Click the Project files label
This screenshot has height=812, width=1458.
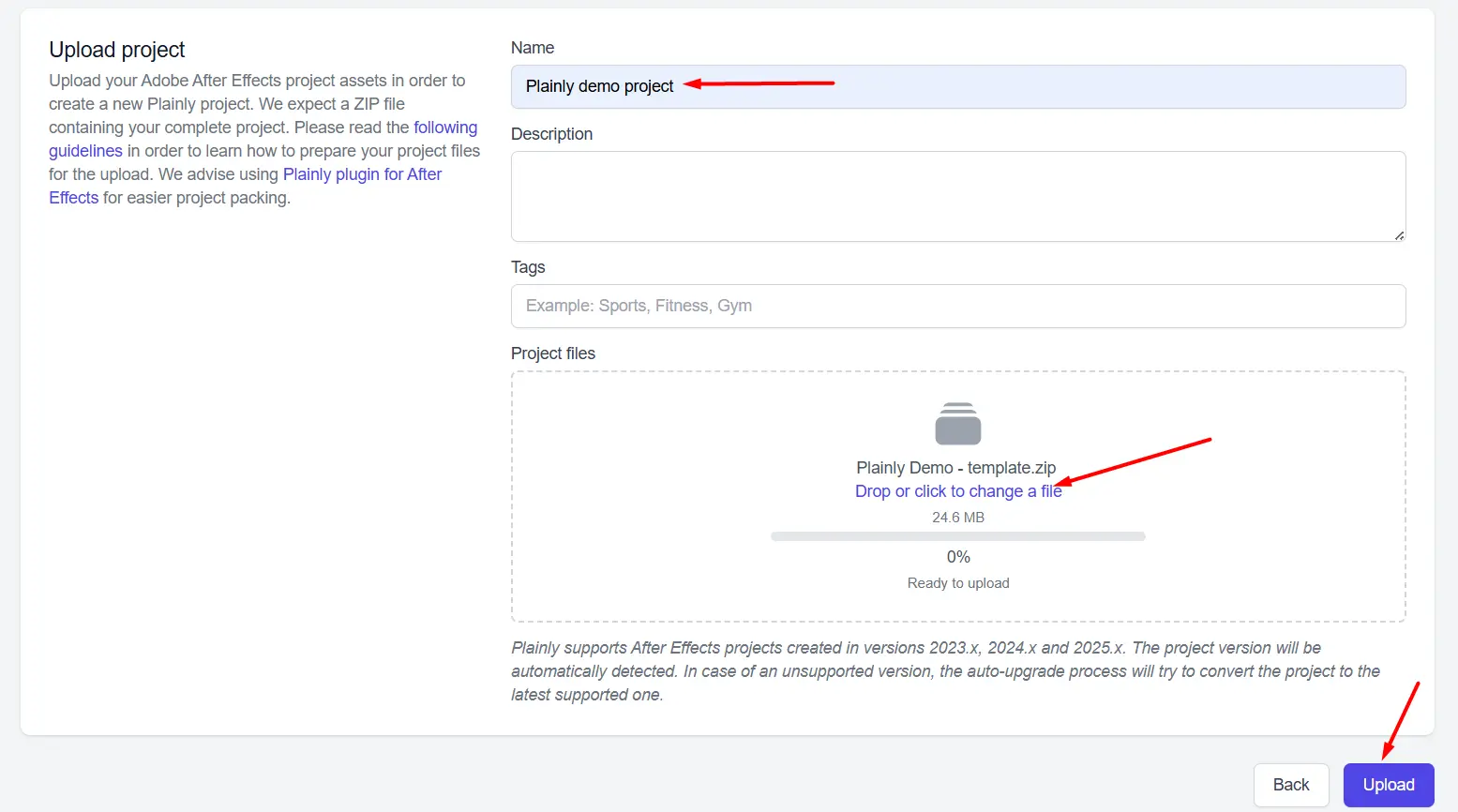click(553, 353)
